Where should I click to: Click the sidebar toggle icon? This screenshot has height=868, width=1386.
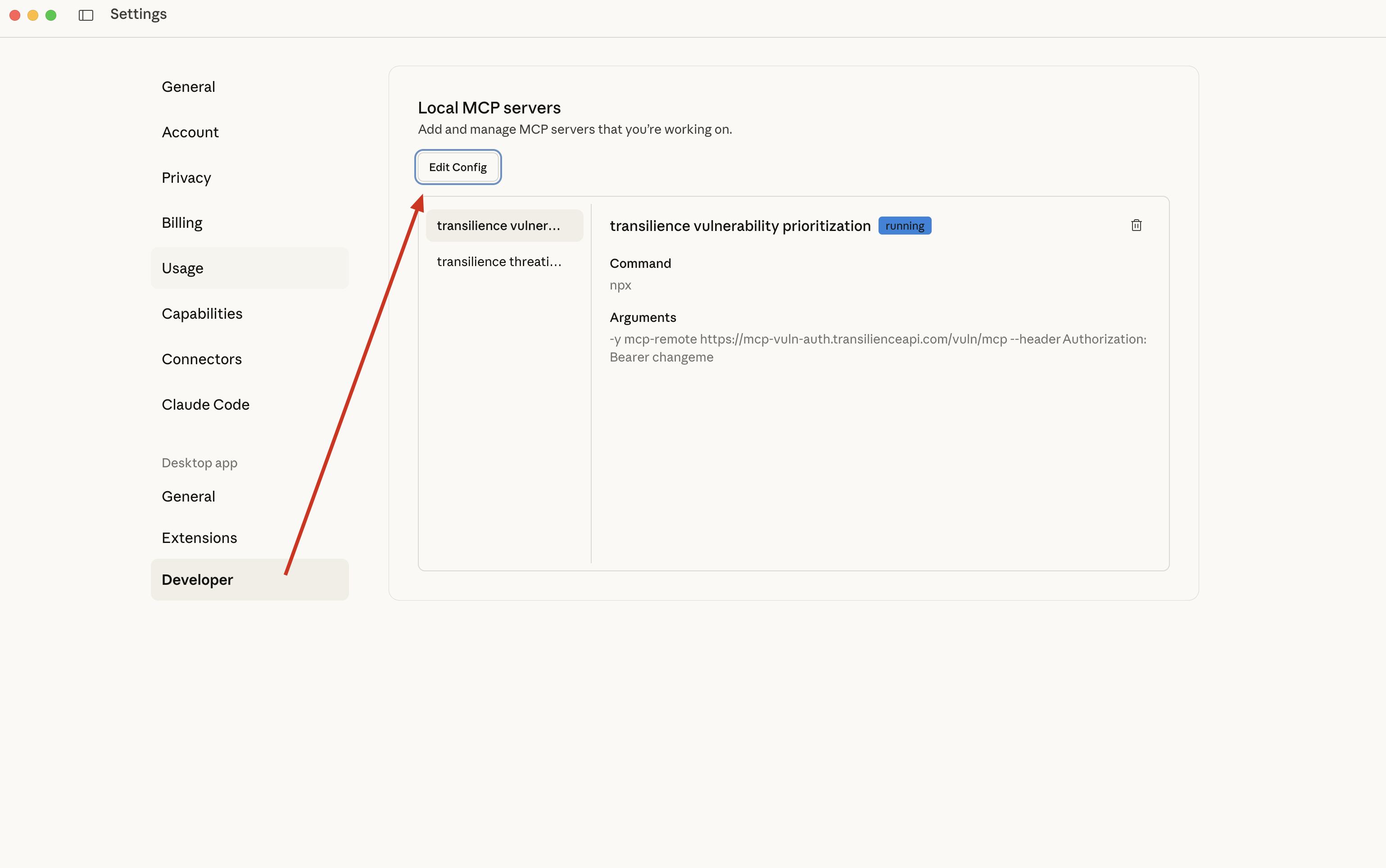86,15
